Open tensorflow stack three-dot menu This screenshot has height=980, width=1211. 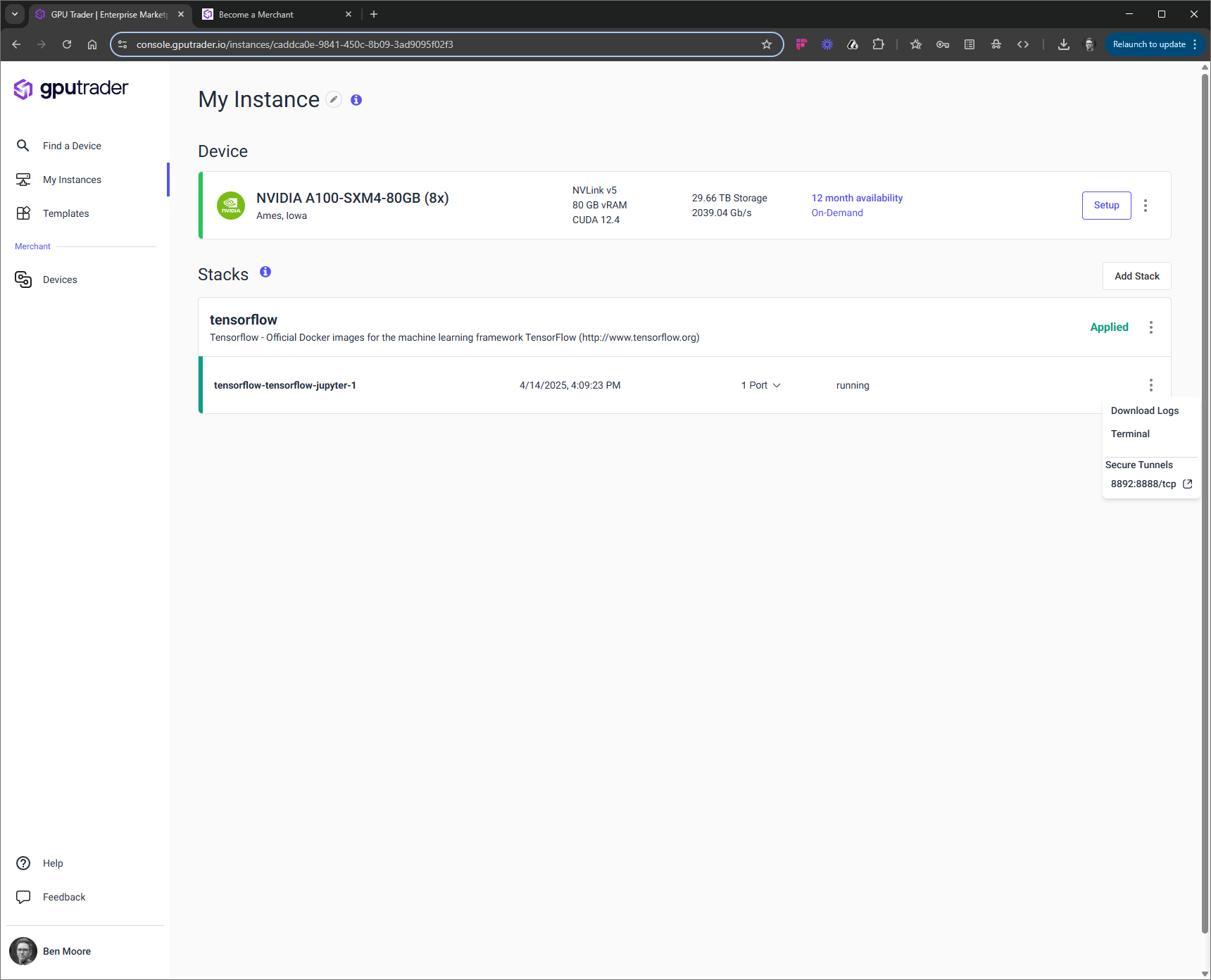point(1151,327)
